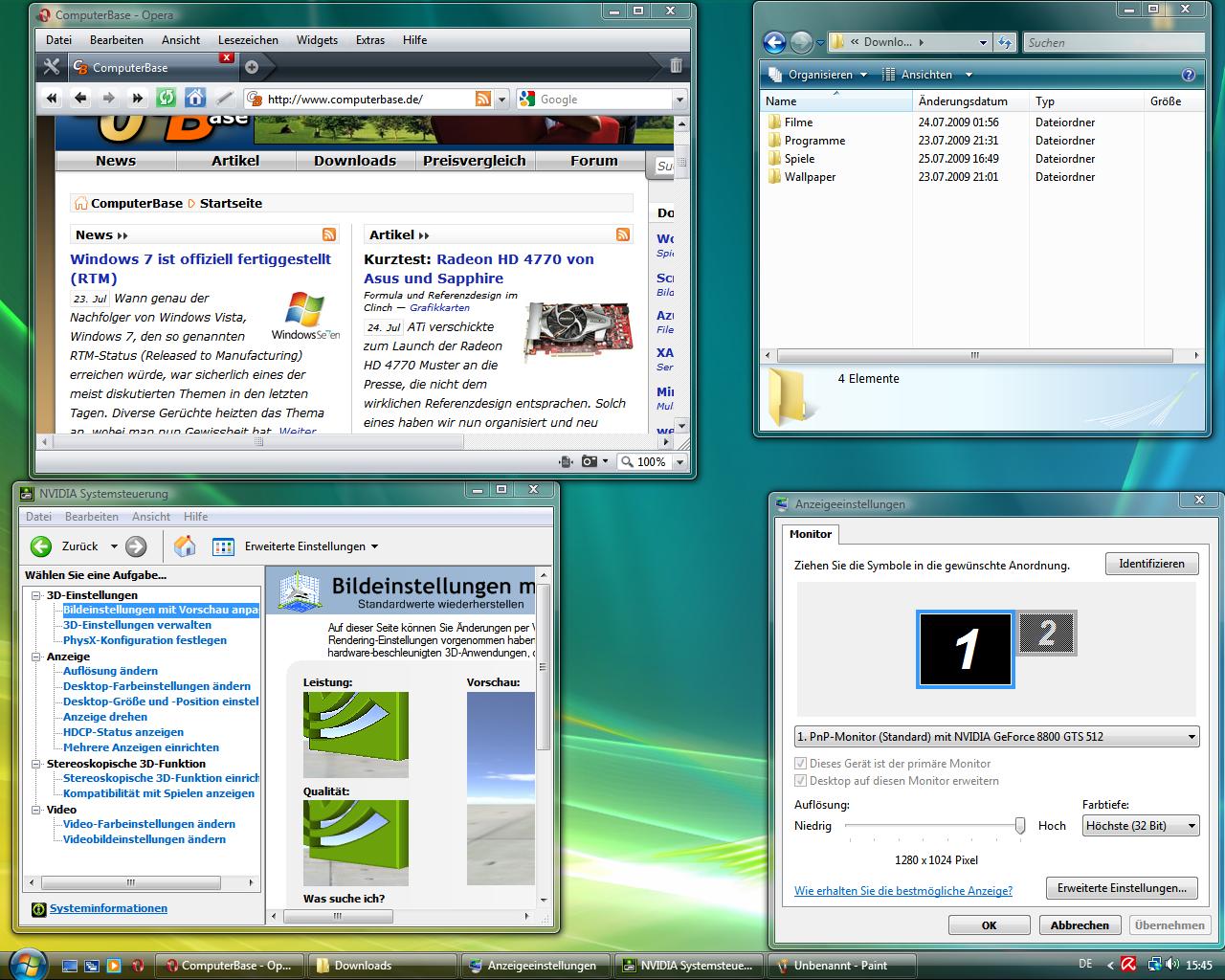Open Farbtiefe color depth dropdown
Screen dimensions: 1225x980
pyautogui.click(x=1192, y=826)
